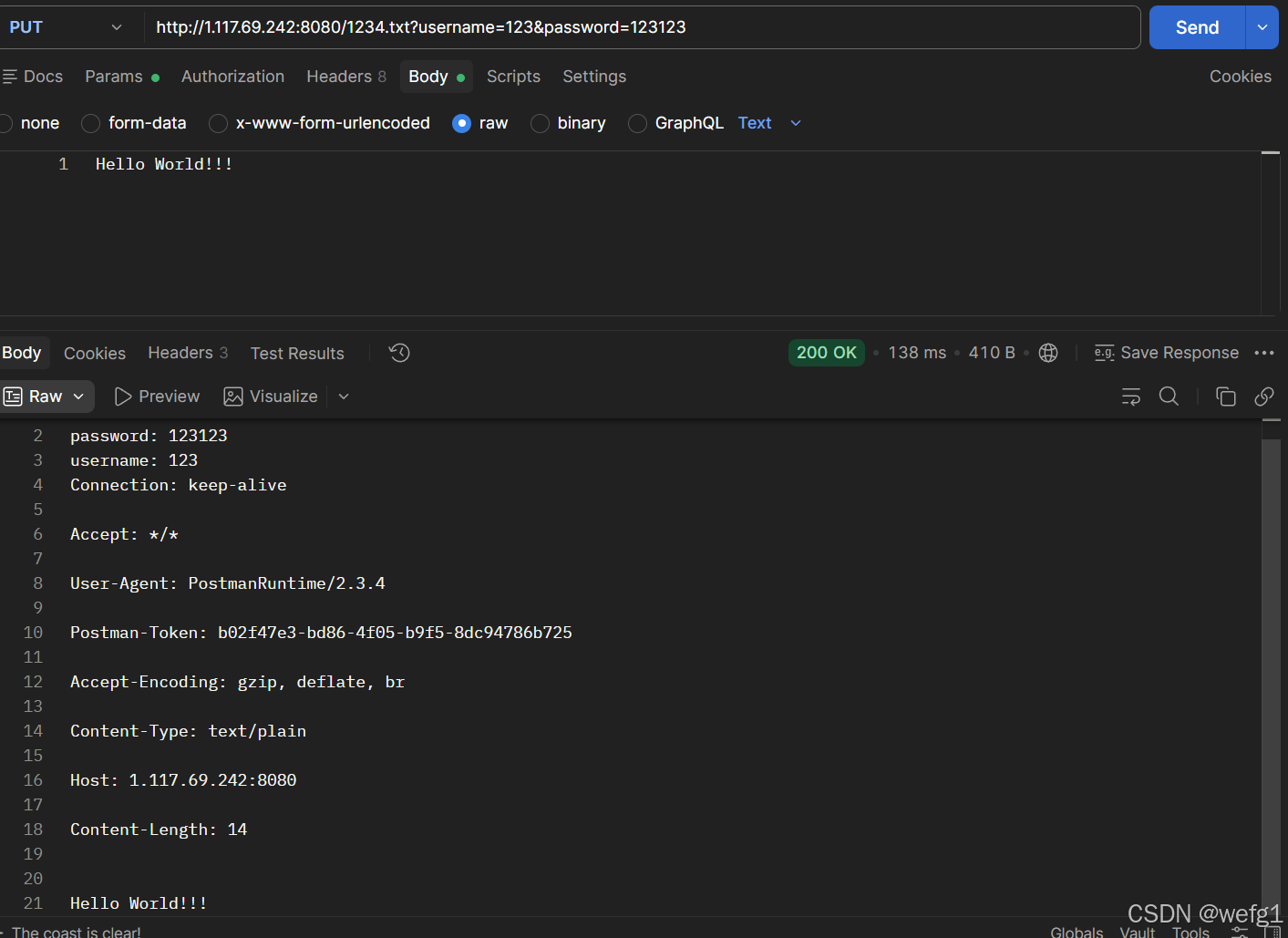Screen dimensions: 1288x938
Task: Click the response link icon
Action: point(1264,397)
